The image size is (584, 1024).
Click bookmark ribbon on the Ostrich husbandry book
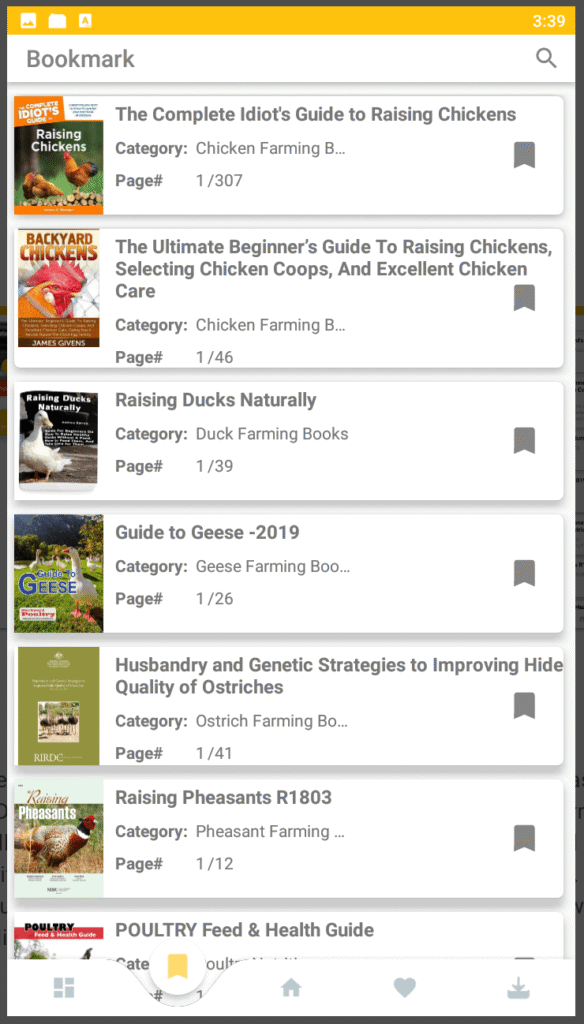(524, 705)
